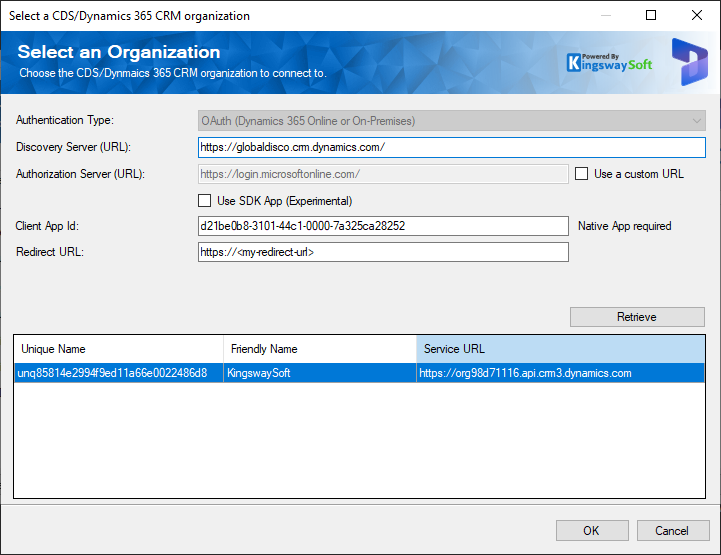Click the Redirect URL input field
This screenshot has height=555, width=721.
point(383,252)
